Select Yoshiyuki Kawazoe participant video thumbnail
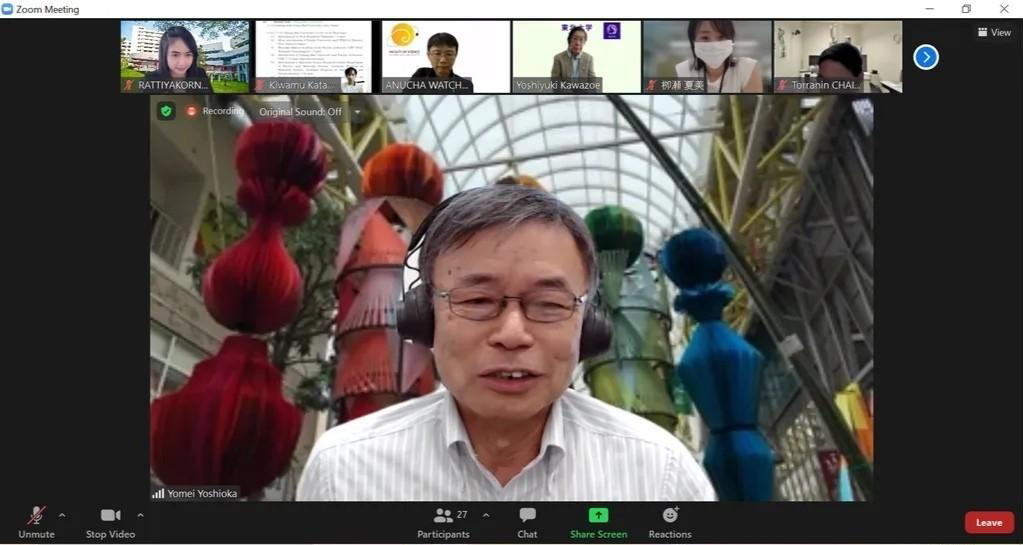 (576, 56)
